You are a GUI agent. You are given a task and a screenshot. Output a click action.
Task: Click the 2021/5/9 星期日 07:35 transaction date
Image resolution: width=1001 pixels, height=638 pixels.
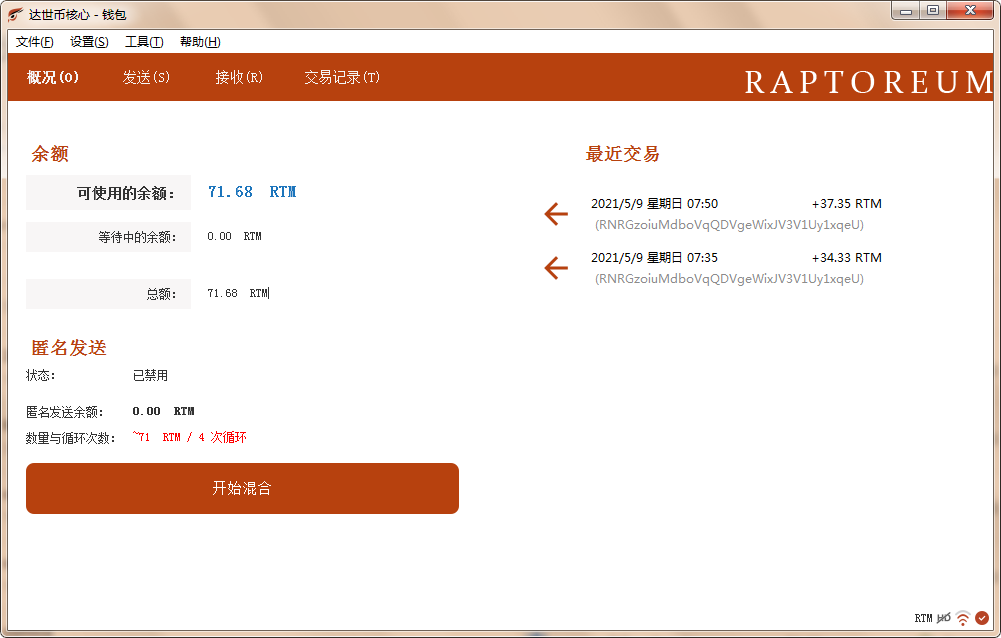[654, 257]
